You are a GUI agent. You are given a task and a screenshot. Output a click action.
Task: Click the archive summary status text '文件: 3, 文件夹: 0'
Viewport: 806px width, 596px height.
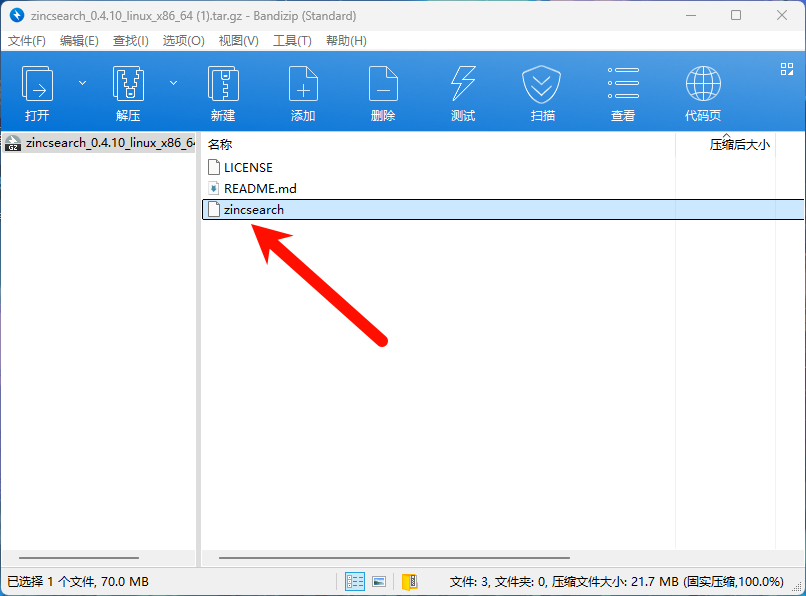[499, 582]
